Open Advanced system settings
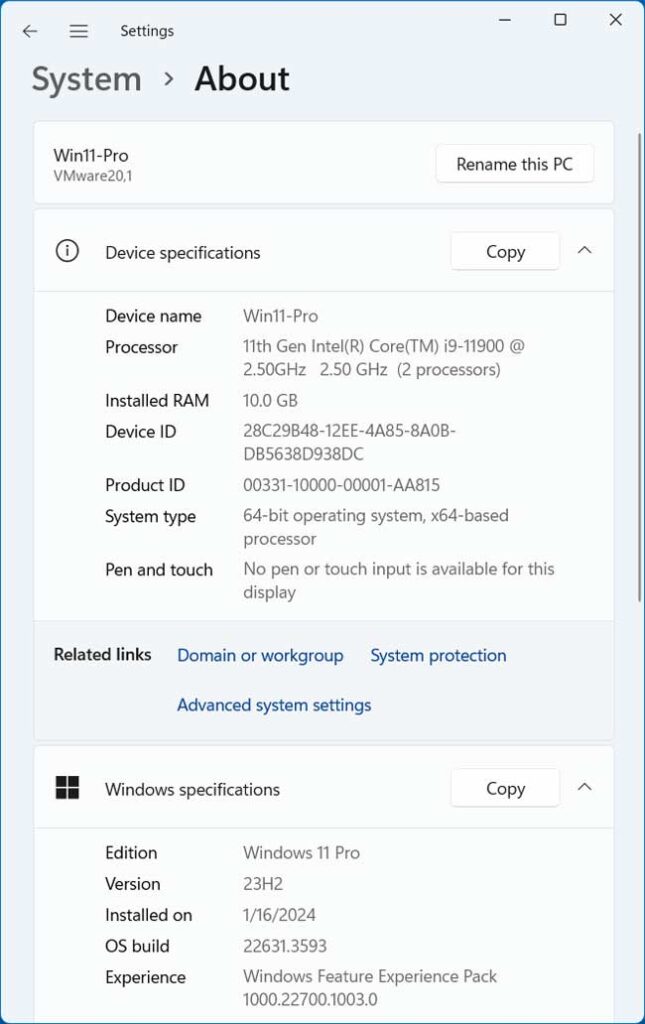This screenshot has height=1024, width=645. (x=272, y=705)
